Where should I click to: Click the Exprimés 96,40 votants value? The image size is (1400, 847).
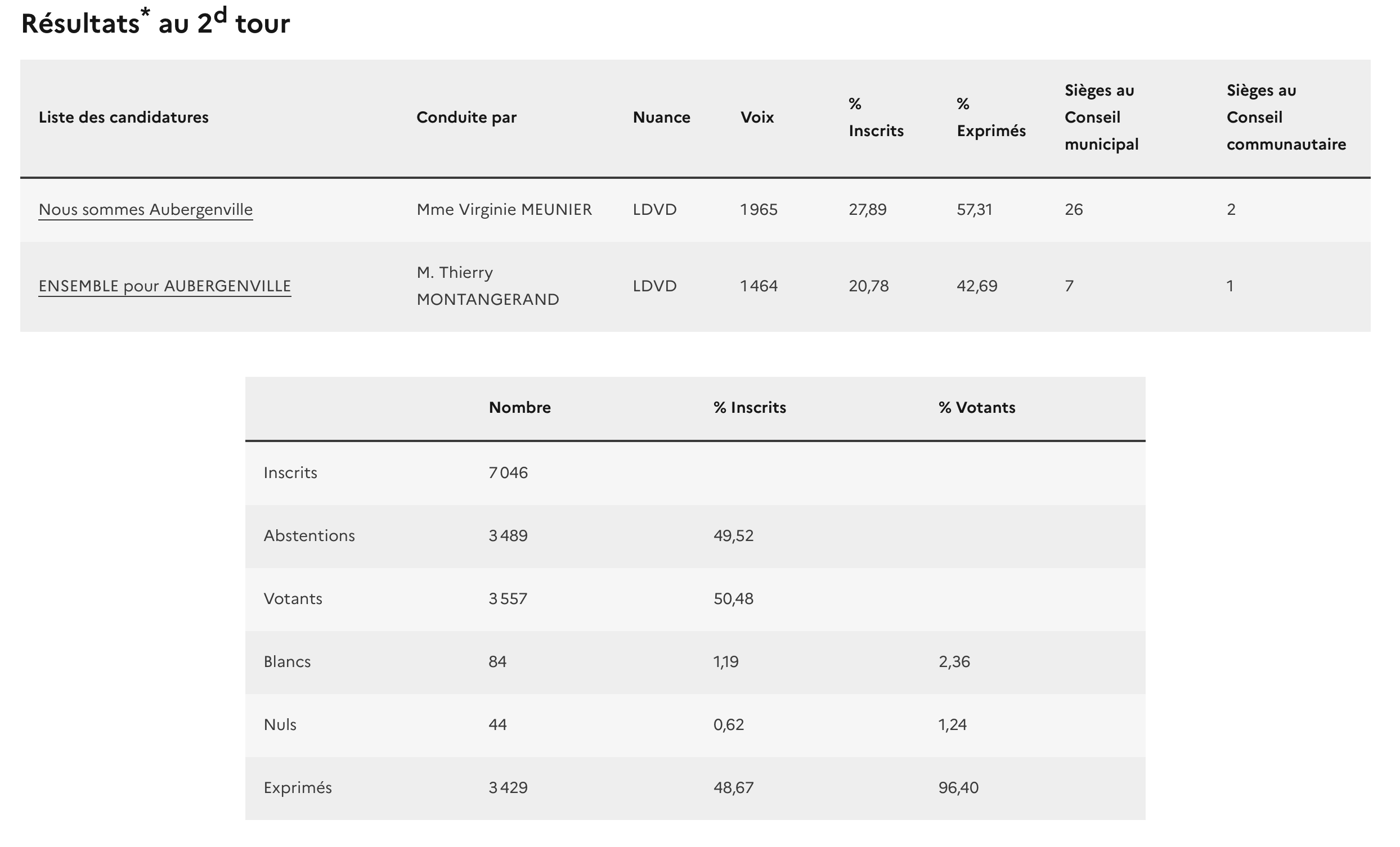[x=958, y=788]
